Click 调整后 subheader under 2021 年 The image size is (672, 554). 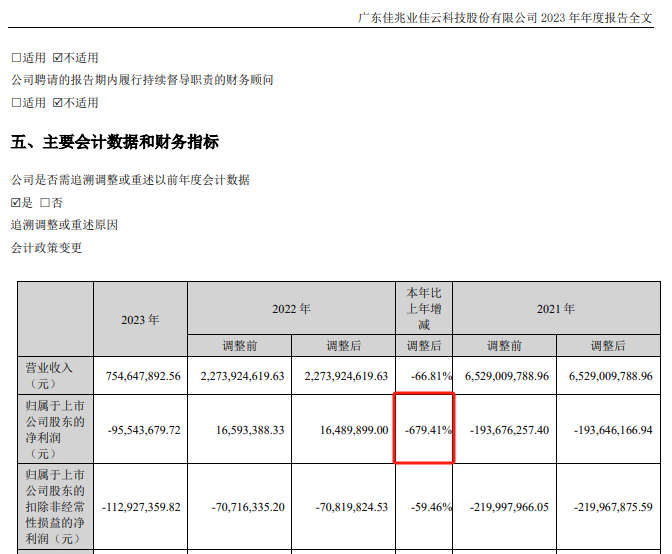pos(608,346)
